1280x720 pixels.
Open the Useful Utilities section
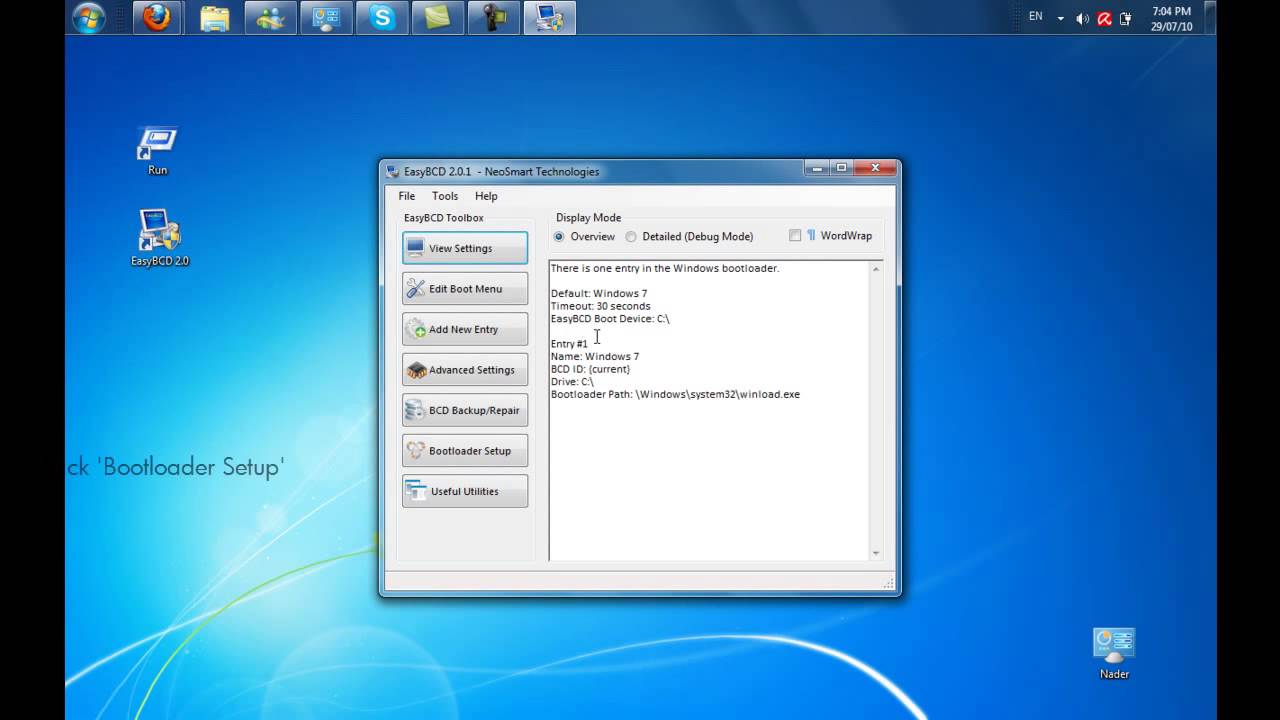465,491
